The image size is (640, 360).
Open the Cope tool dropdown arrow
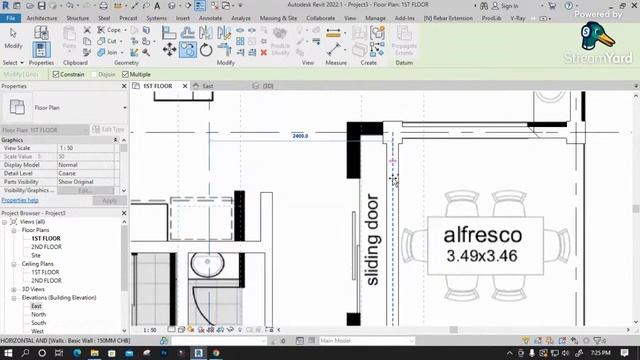pyautogui.click(x=125, y=30)
